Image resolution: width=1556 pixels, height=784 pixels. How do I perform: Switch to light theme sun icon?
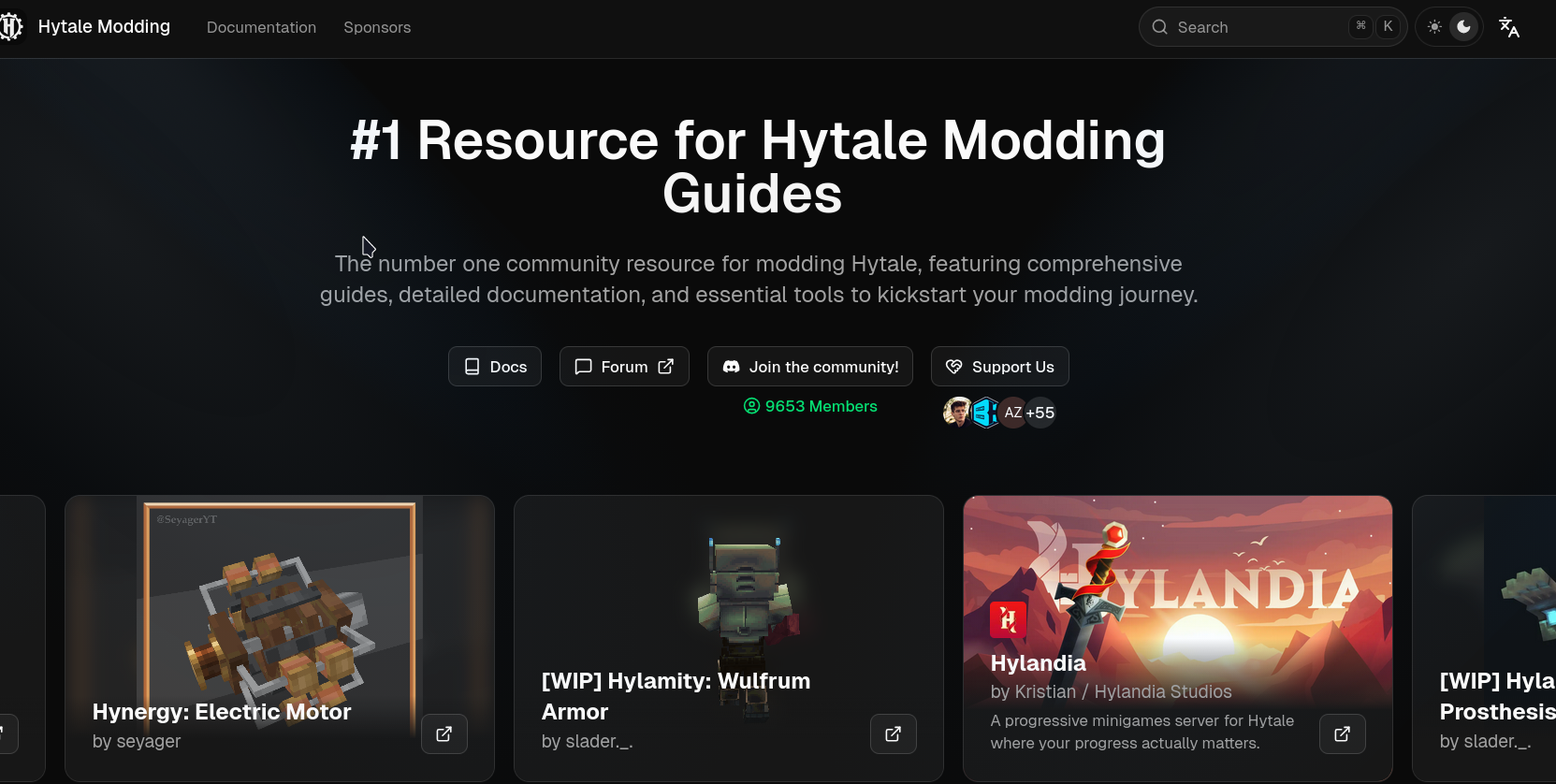coord(1434,27)
